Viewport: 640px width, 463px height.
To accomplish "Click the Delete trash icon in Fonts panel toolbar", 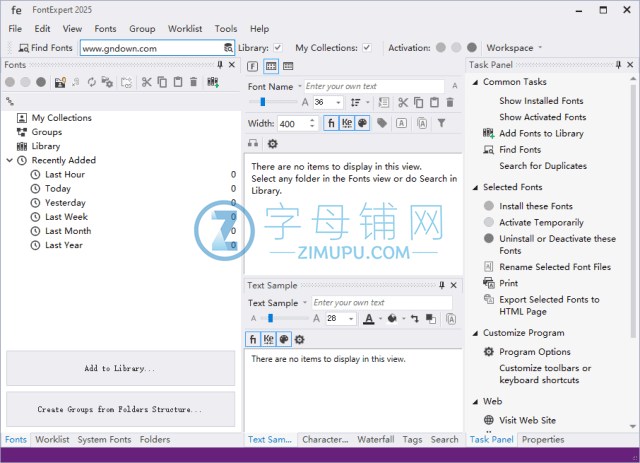I will (193, 82).
